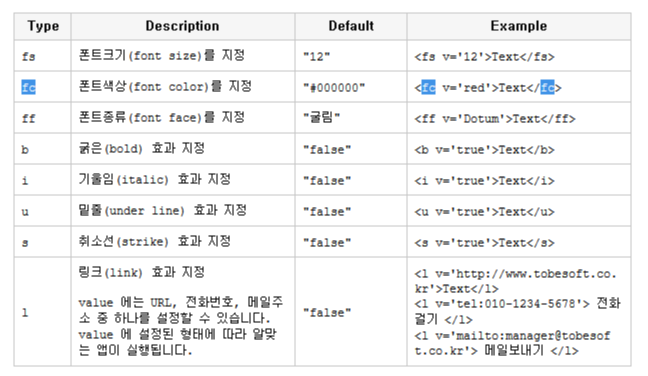Image resolution: width=648 pixels, height=376 pixels.
Task: Click the example <u v='true'>Text</u>
Action: coord(484,212)
